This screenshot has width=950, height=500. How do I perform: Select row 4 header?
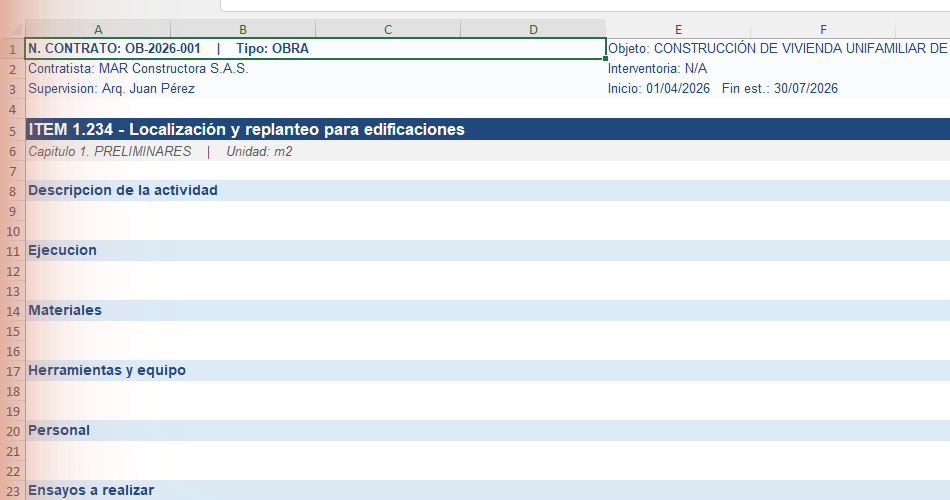[x=13, y=110]
